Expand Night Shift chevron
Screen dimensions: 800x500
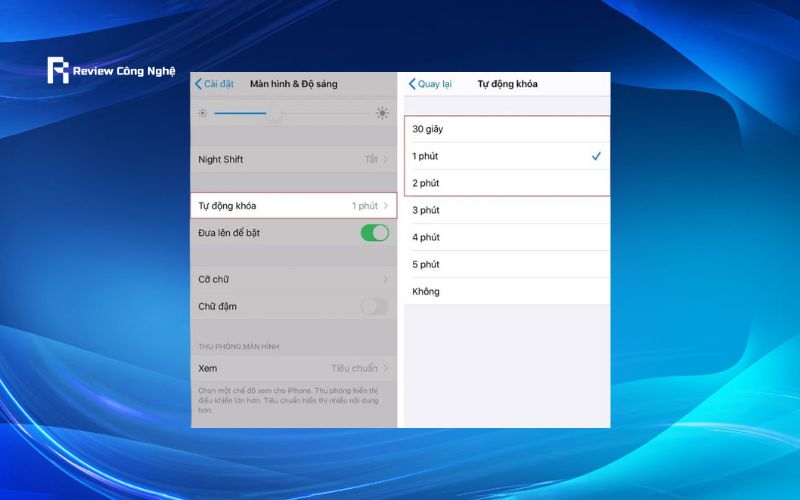point(386,159)
